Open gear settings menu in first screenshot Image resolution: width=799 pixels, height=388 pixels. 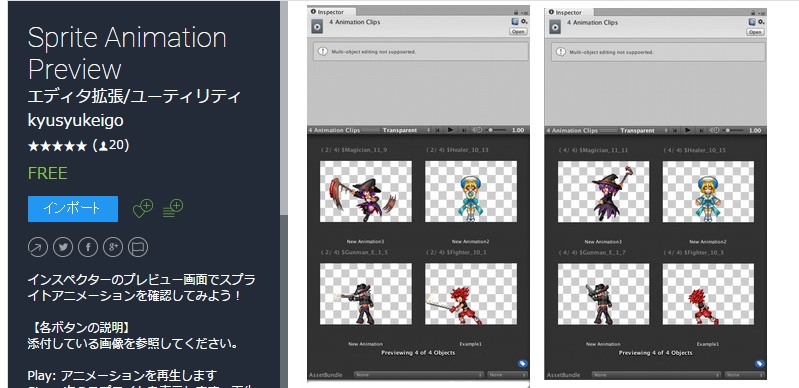point(524,21)
